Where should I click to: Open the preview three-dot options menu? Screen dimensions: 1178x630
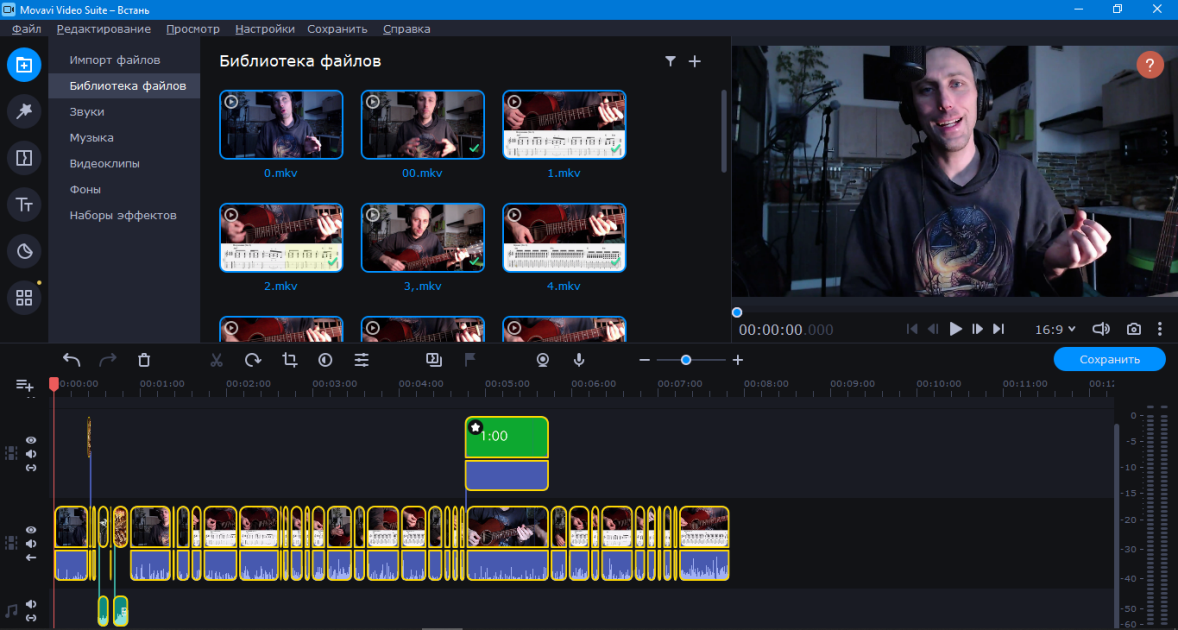click(1160, 329)
